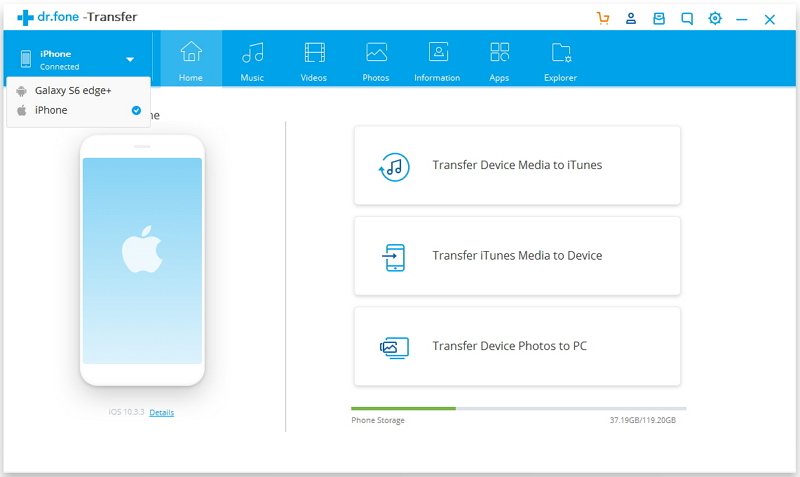This screenshot has width=800, height=477.
Task: Minimize the dr.fone window
Action: 742,19
